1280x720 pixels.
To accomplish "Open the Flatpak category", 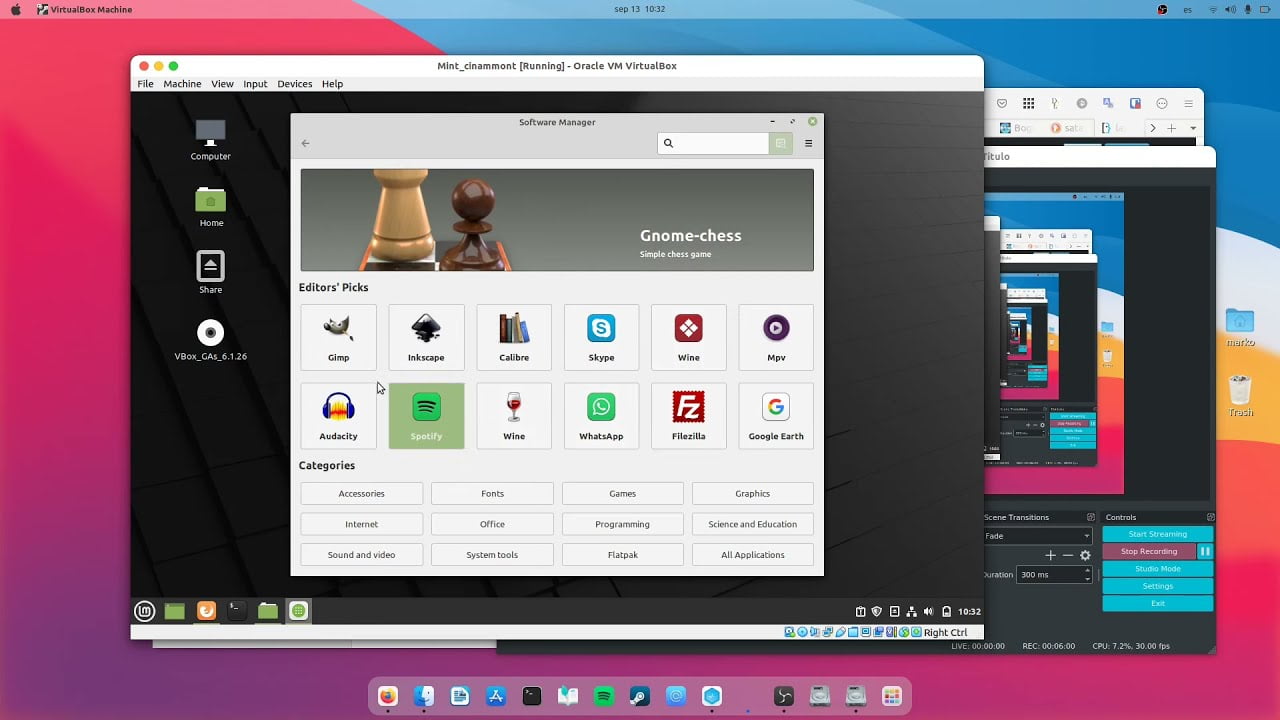I will [622, 554].
